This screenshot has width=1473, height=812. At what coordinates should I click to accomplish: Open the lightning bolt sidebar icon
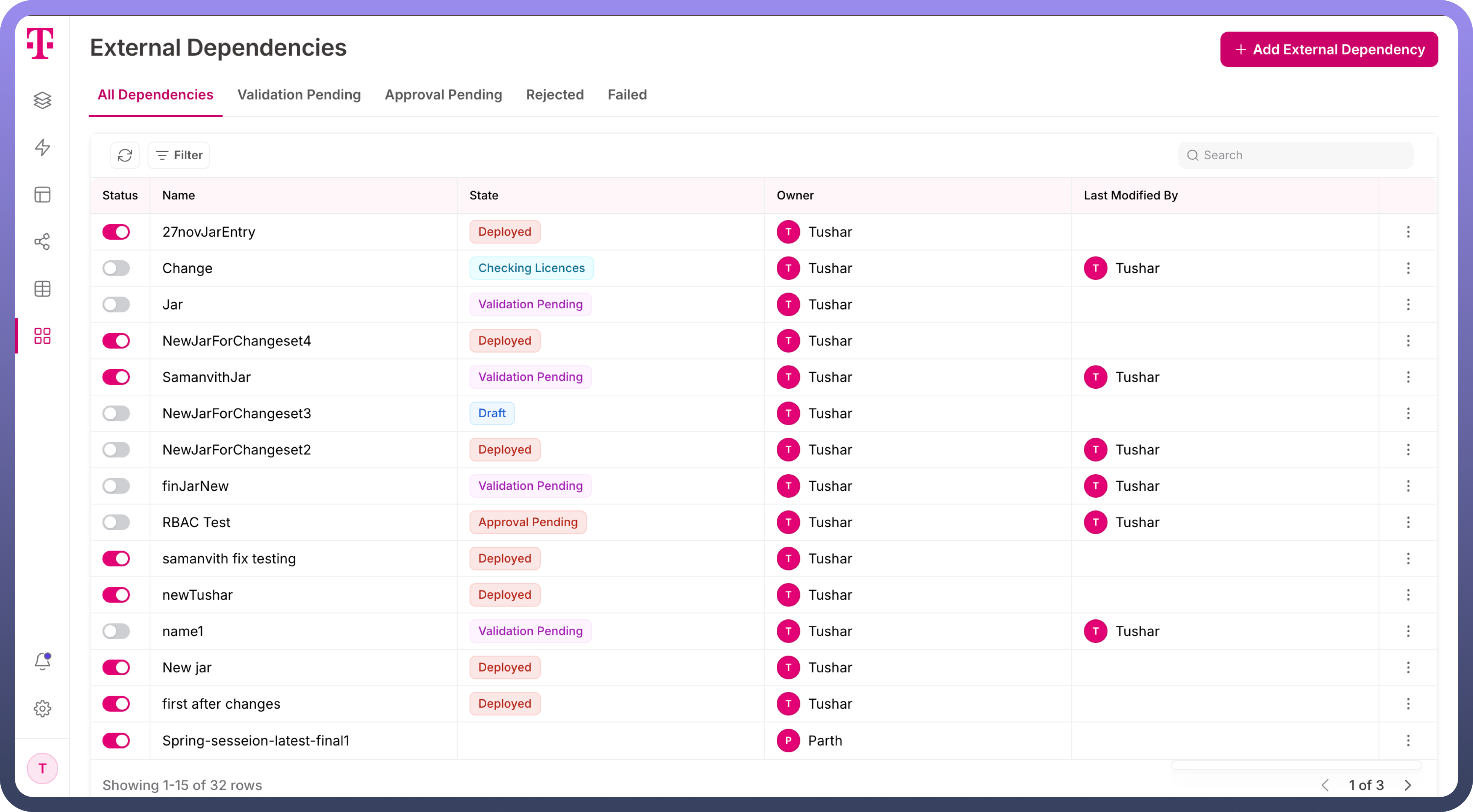(42, 148)
